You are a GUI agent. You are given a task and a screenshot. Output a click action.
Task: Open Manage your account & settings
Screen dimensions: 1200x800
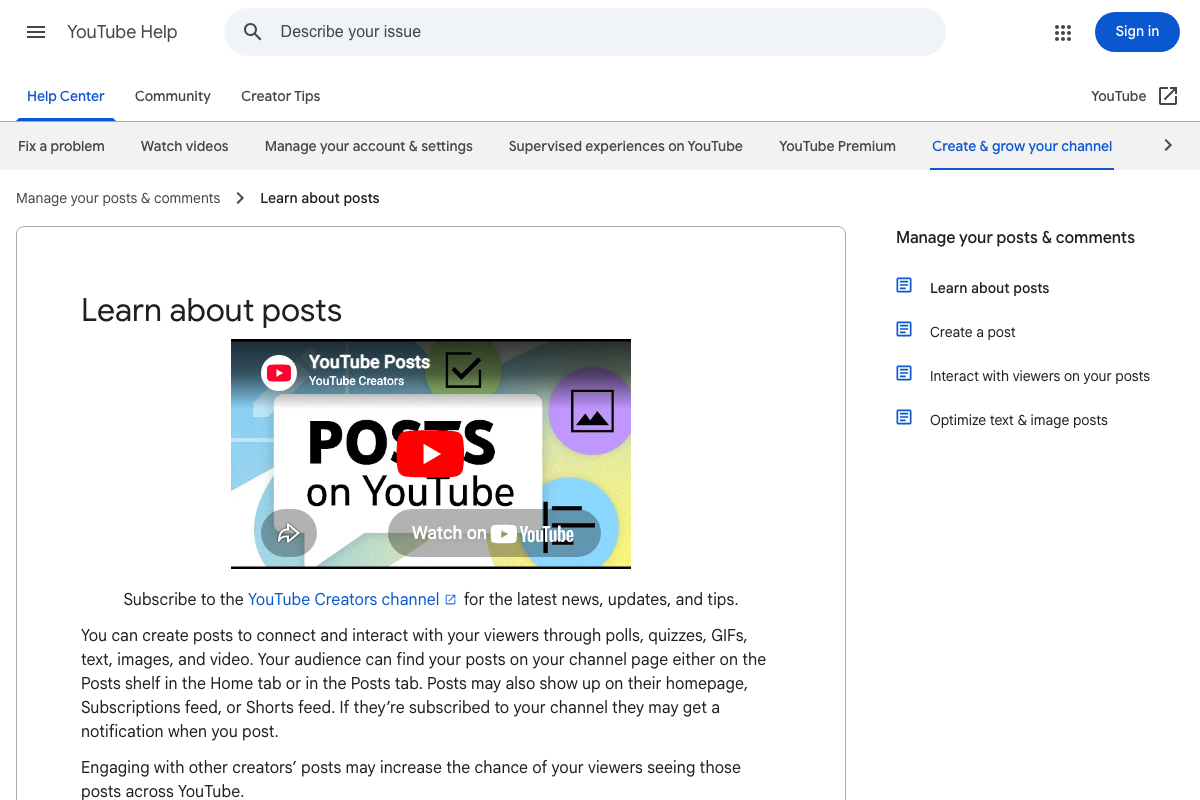tap(369, 146)
